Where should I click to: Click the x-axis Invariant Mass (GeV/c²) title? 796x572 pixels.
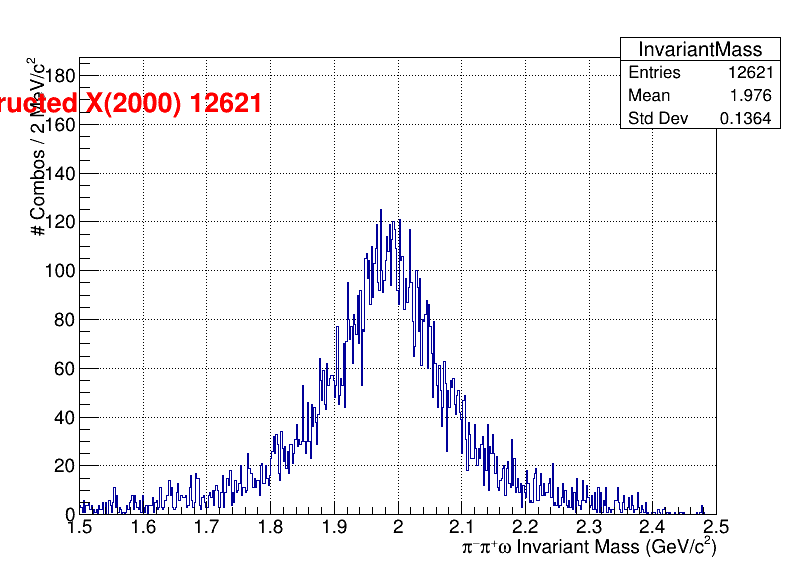589,547
